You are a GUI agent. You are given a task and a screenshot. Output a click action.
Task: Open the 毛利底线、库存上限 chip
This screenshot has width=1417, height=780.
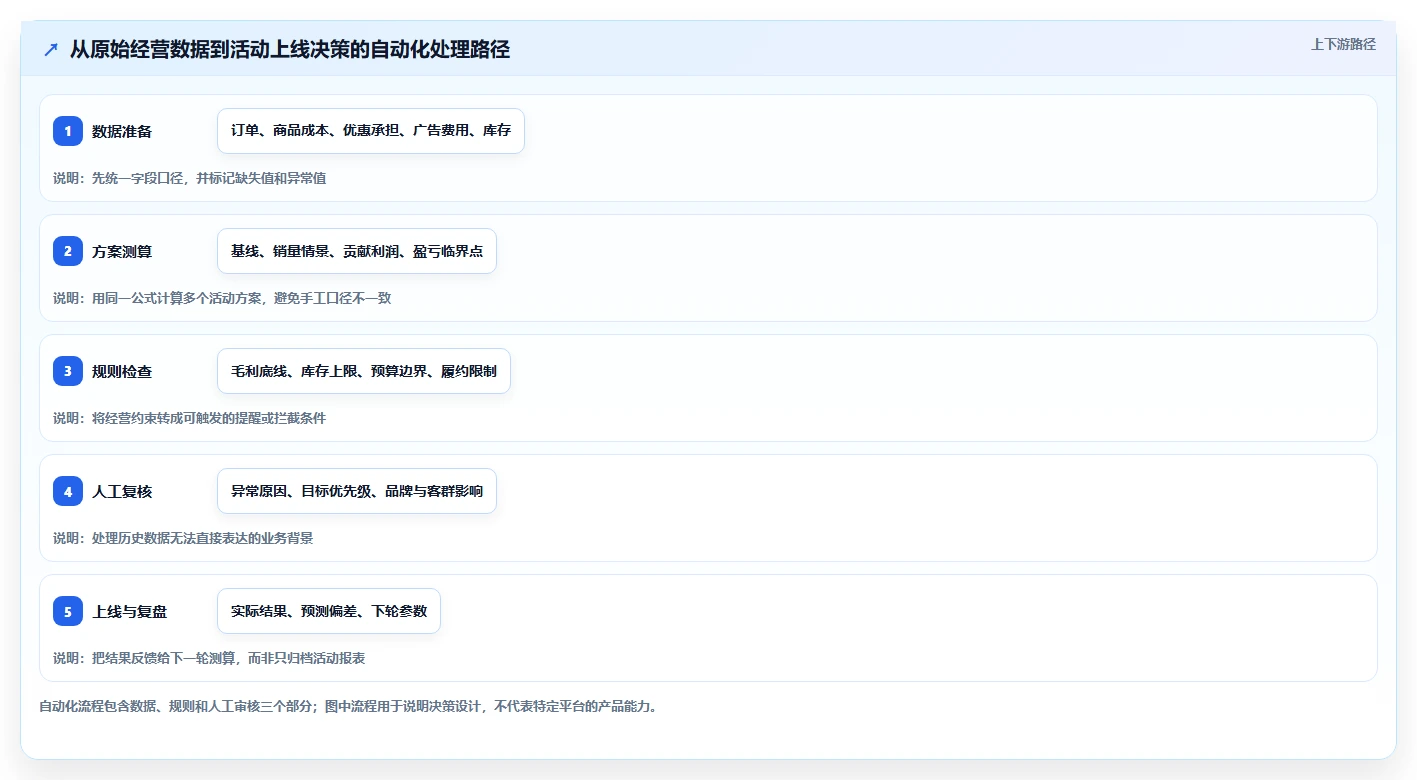tap(364, 371)
